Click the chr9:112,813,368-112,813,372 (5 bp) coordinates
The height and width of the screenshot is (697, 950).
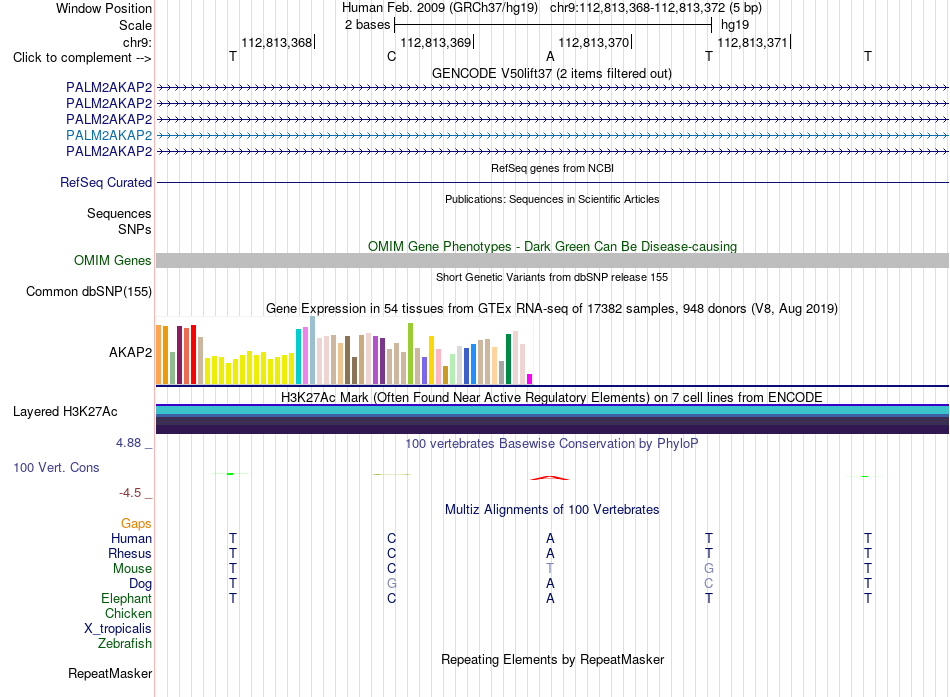click(656, 8)
